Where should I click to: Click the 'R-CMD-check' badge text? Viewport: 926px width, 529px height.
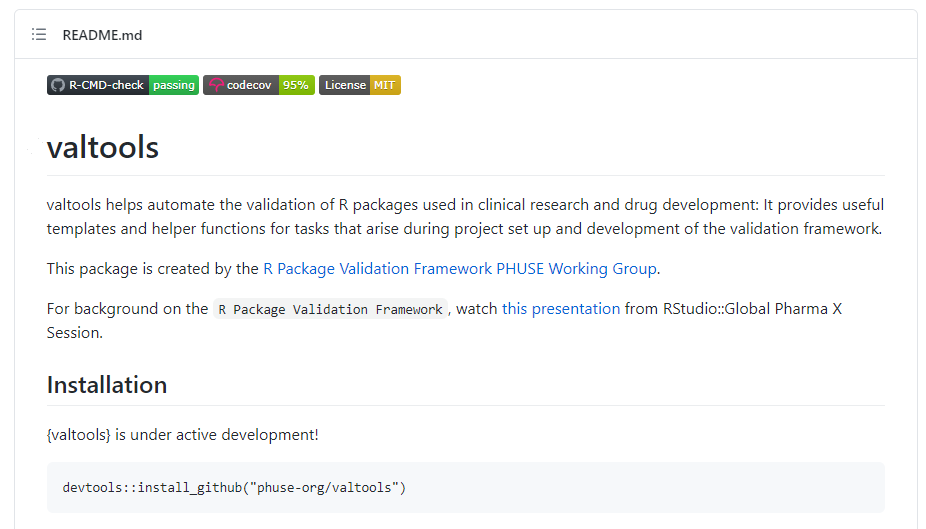[106, 86]
